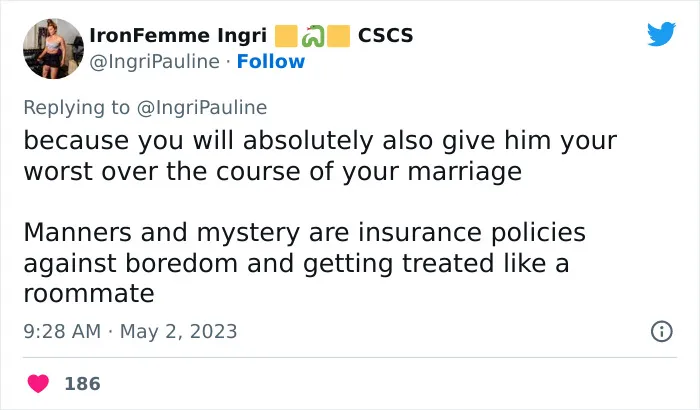
Task: Open the @IngriPauline mention in Replying to
Action: point(202,108)
